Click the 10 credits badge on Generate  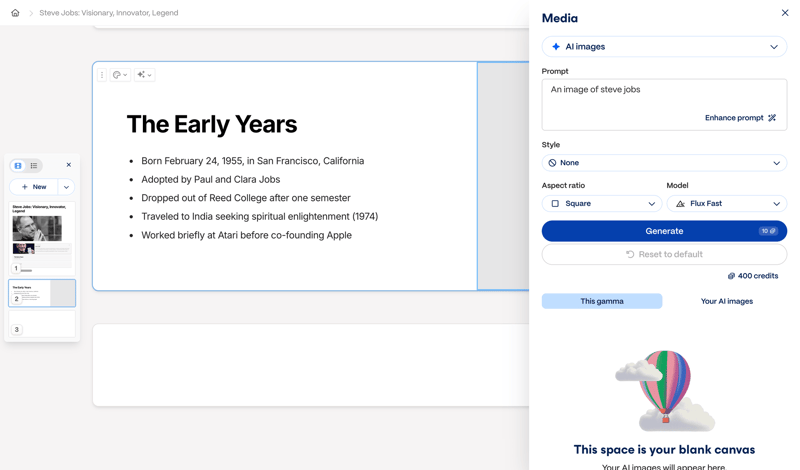768,231
